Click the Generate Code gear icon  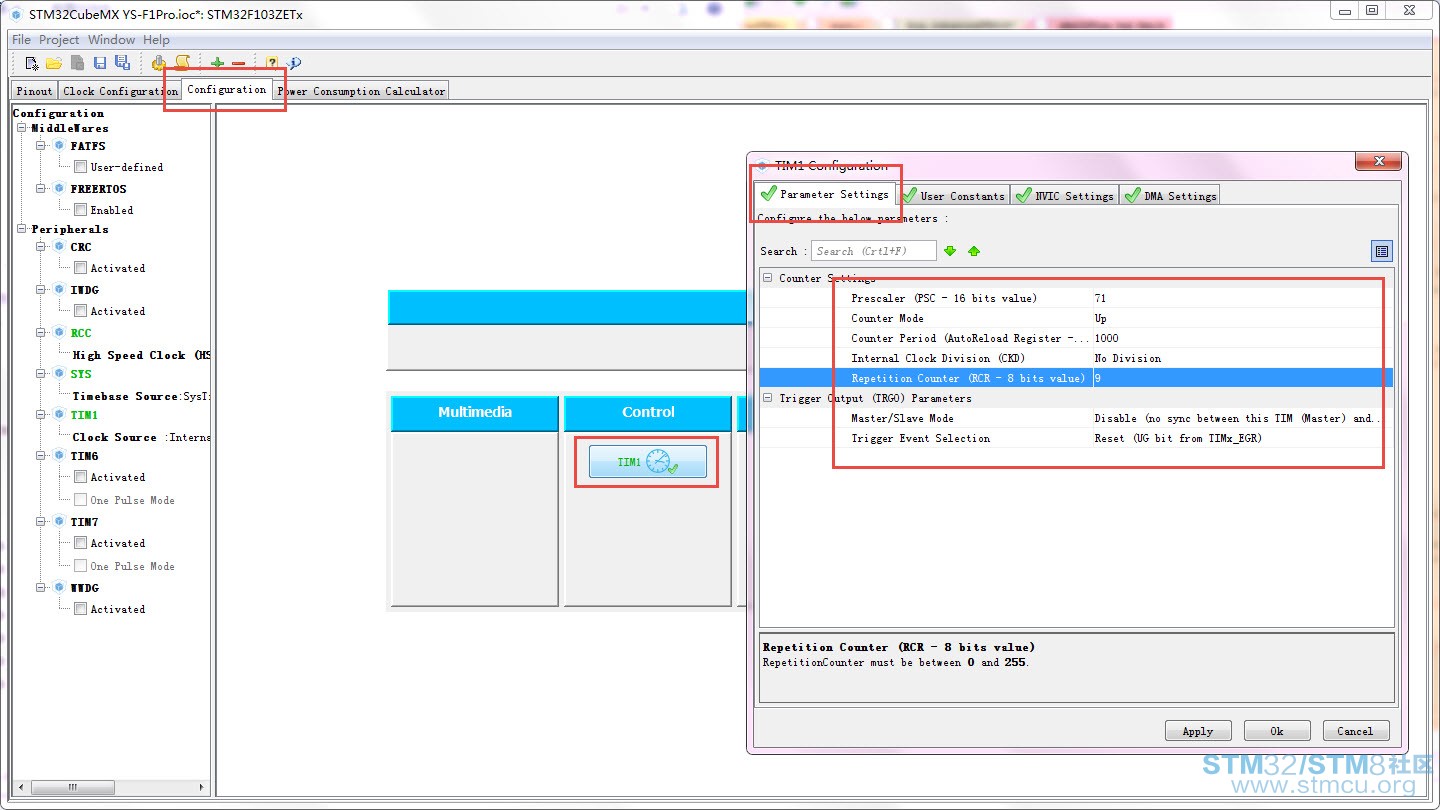[x=159, y=63]
